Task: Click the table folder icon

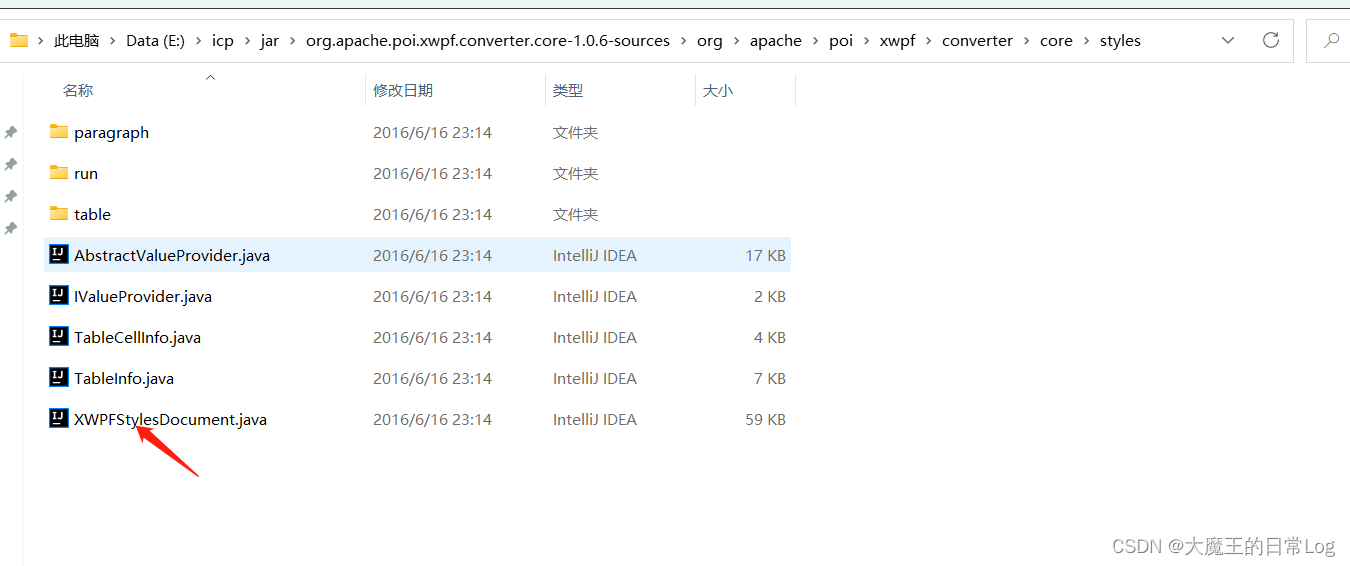Action: pos(58,214)
